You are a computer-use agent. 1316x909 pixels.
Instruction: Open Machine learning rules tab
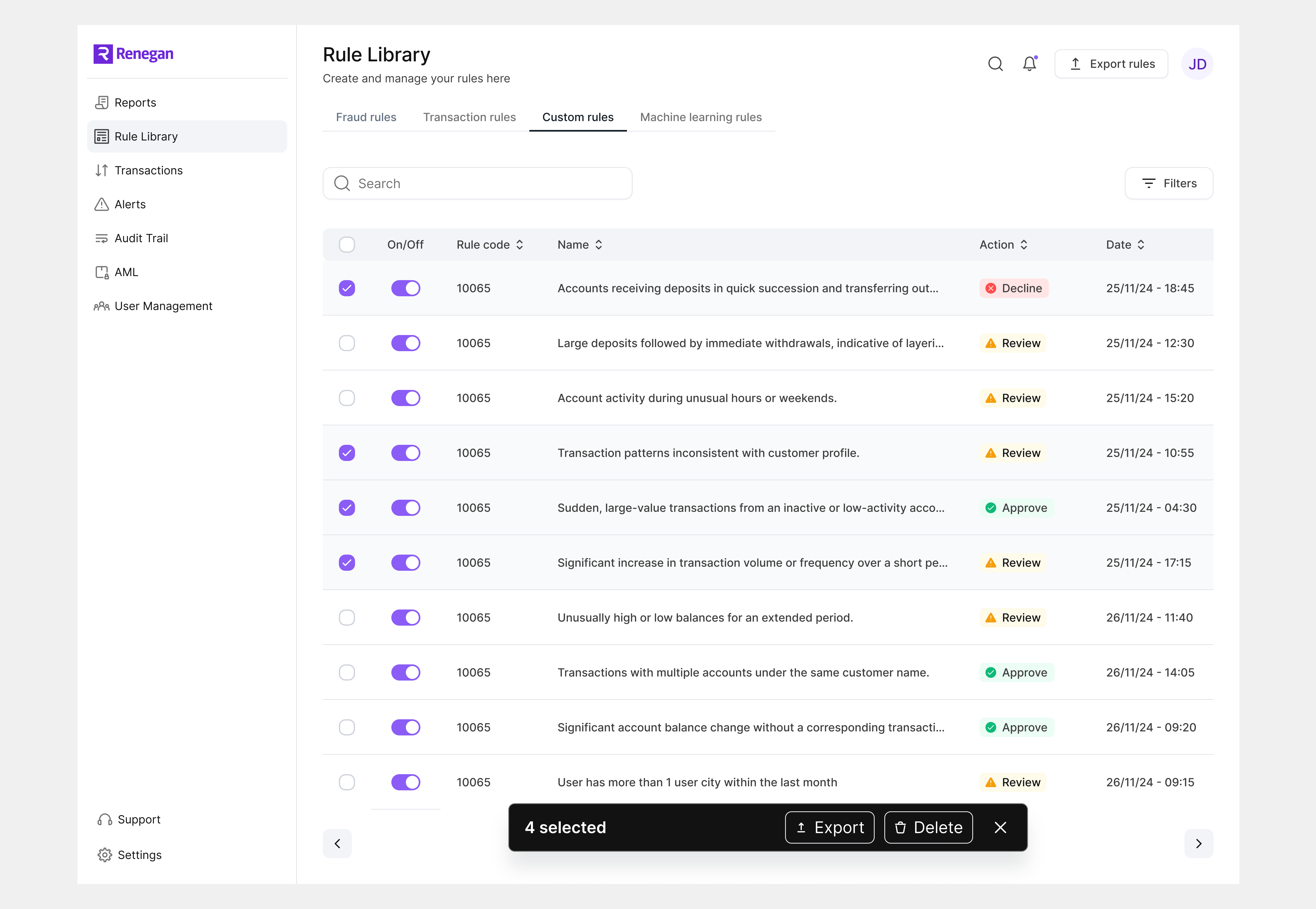[x=701, y=117]
